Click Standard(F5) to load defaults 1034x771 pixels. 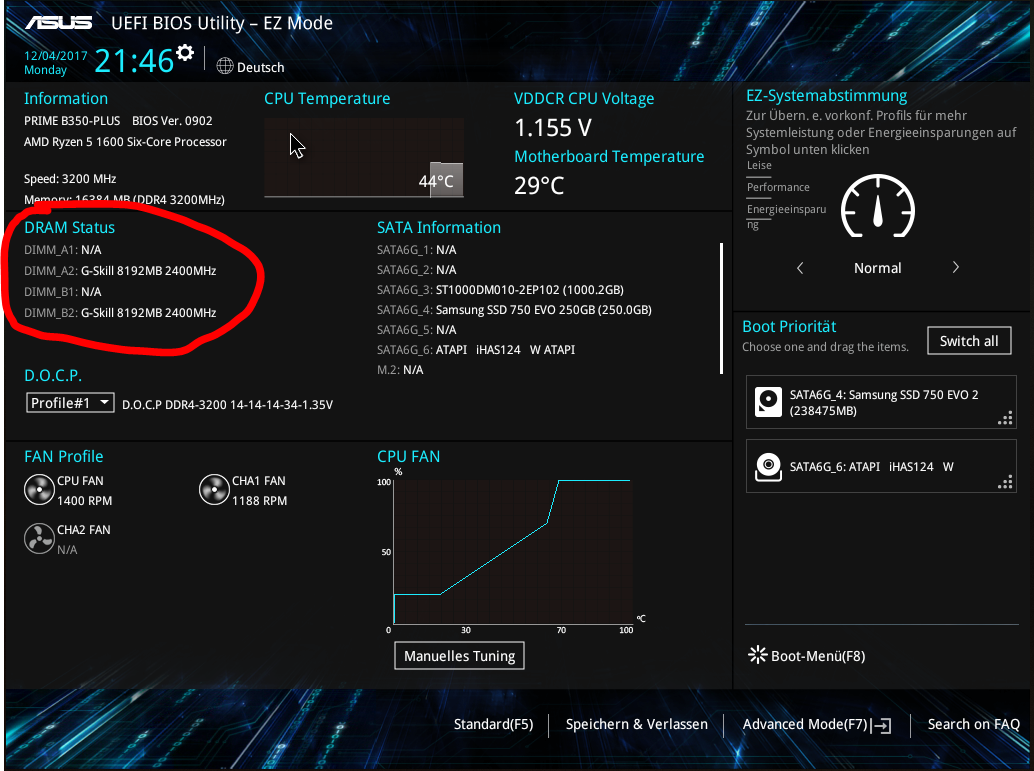[493, 724]
